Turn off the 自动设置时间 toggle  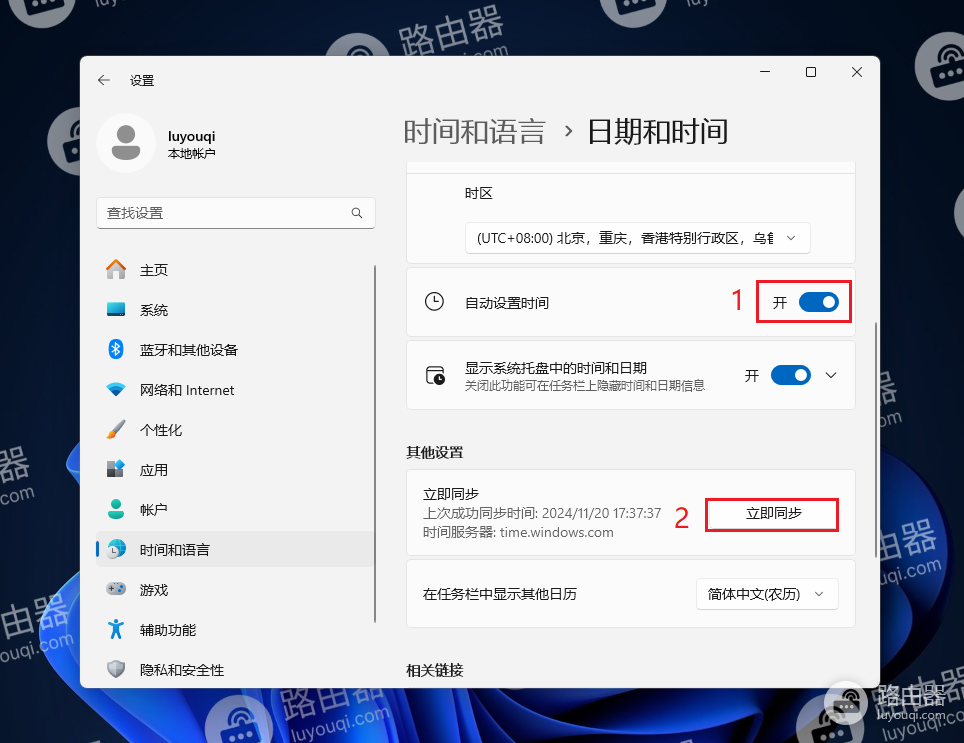coord(819,302)
